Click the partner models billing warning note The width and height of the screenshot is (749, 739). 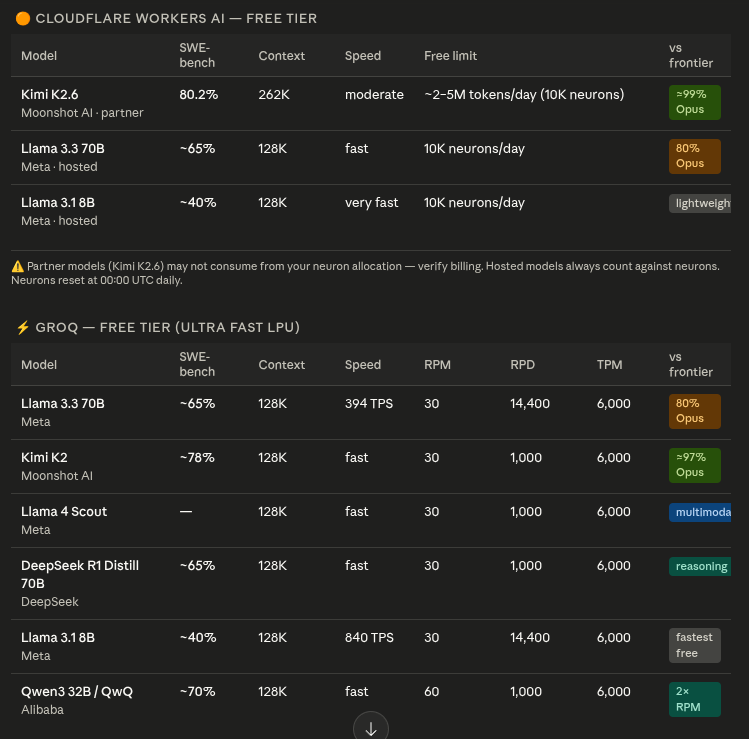[x=365, y=273]
